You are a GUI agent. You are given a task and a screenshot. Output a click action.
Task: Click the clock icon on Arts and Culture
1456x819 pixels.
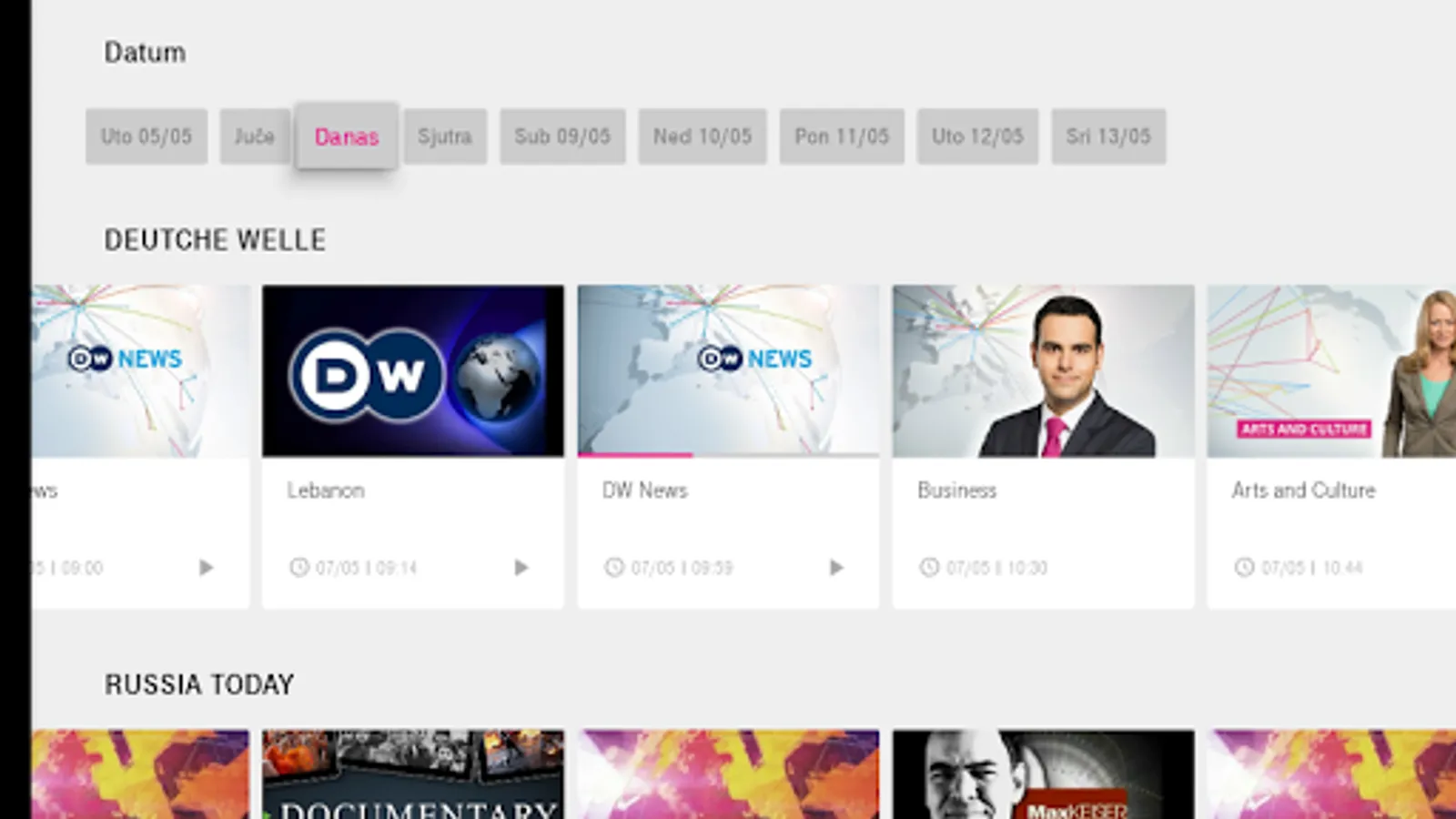1244,568
